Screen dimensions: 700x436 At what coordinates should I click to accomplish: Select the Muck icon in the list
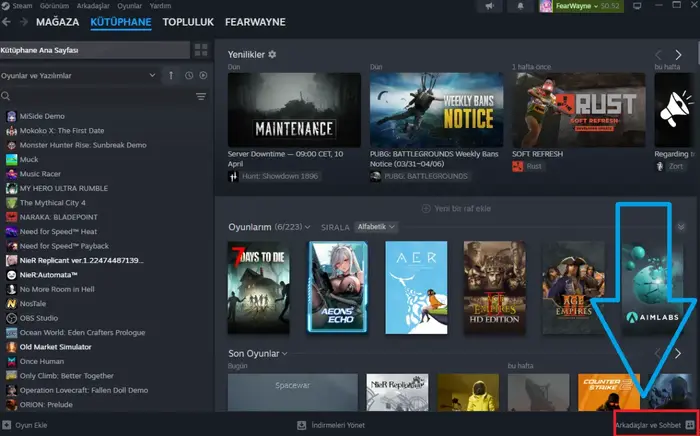tap(12, 159)
